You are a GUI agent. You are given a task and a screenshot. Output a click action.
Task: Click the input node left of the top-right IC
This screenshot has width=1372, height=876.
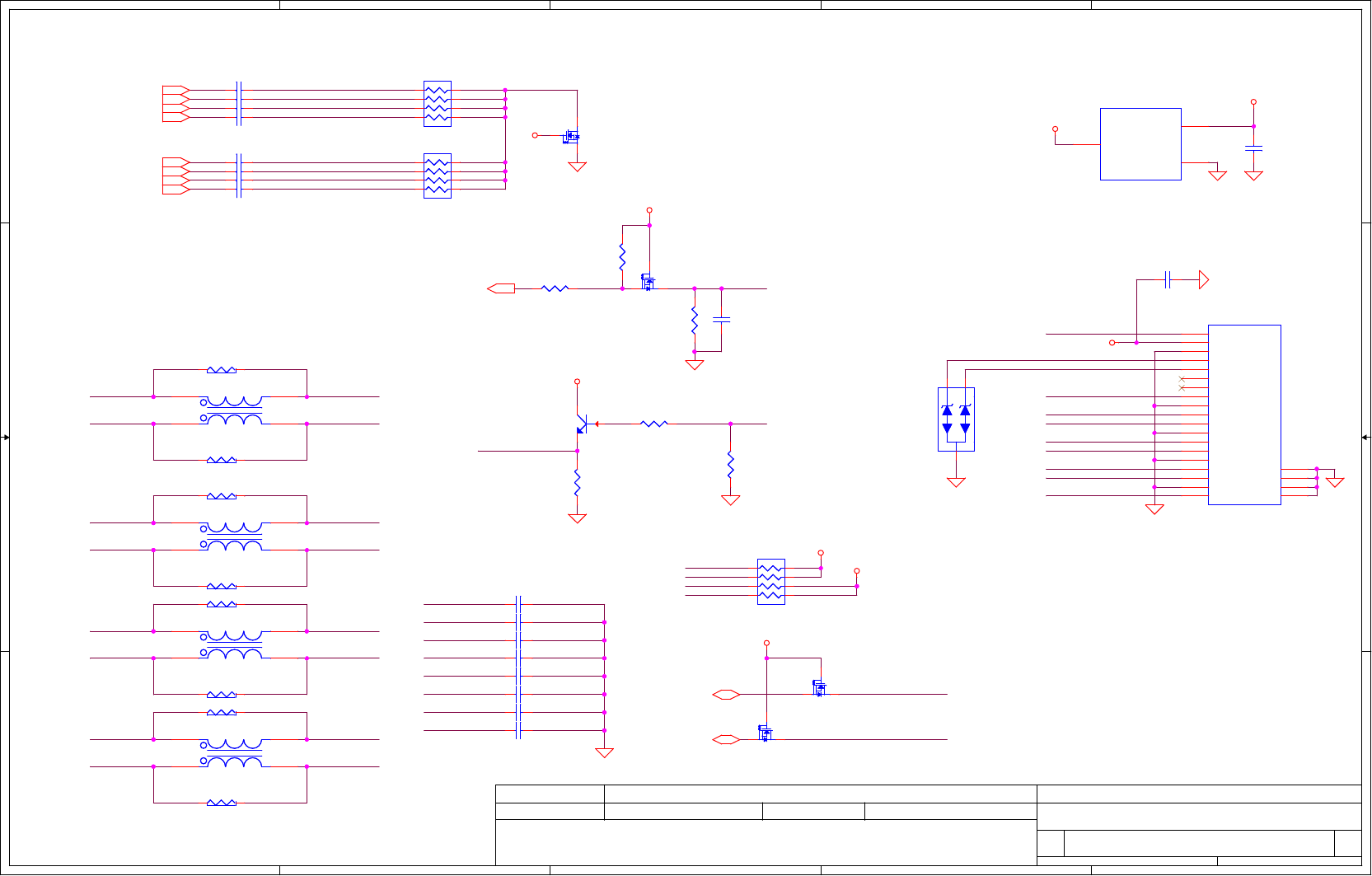coord(1055,129)
